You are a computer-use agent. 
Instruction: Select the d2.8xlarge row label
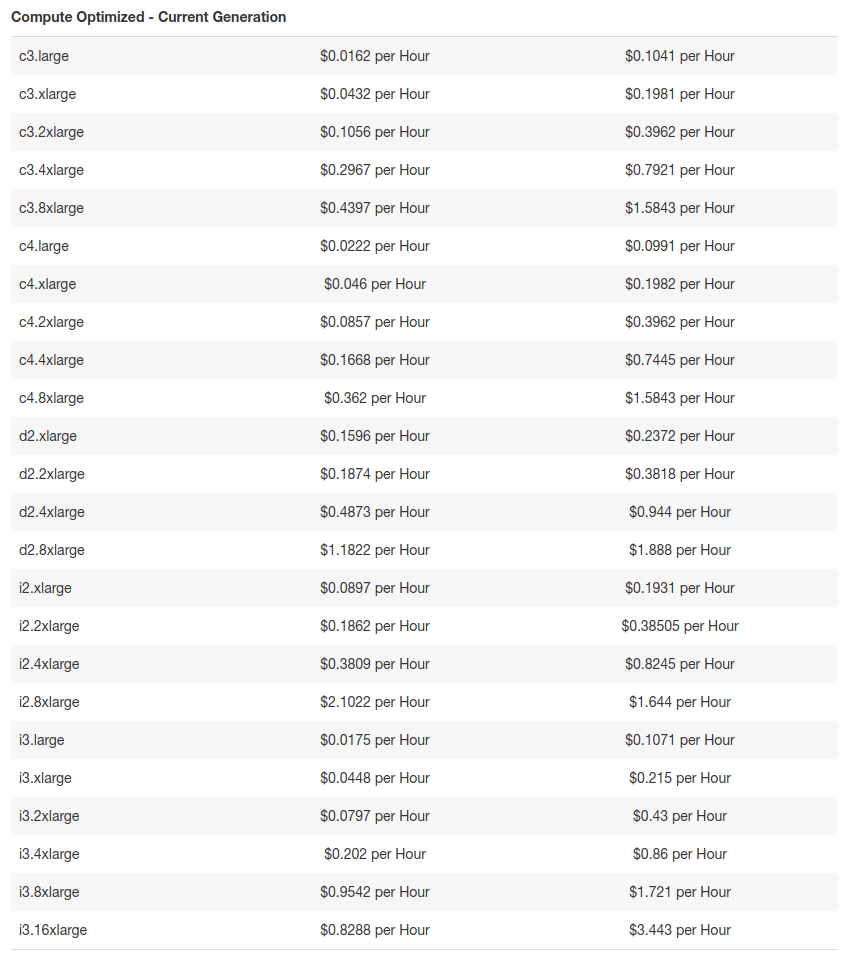tap(52, 550)
